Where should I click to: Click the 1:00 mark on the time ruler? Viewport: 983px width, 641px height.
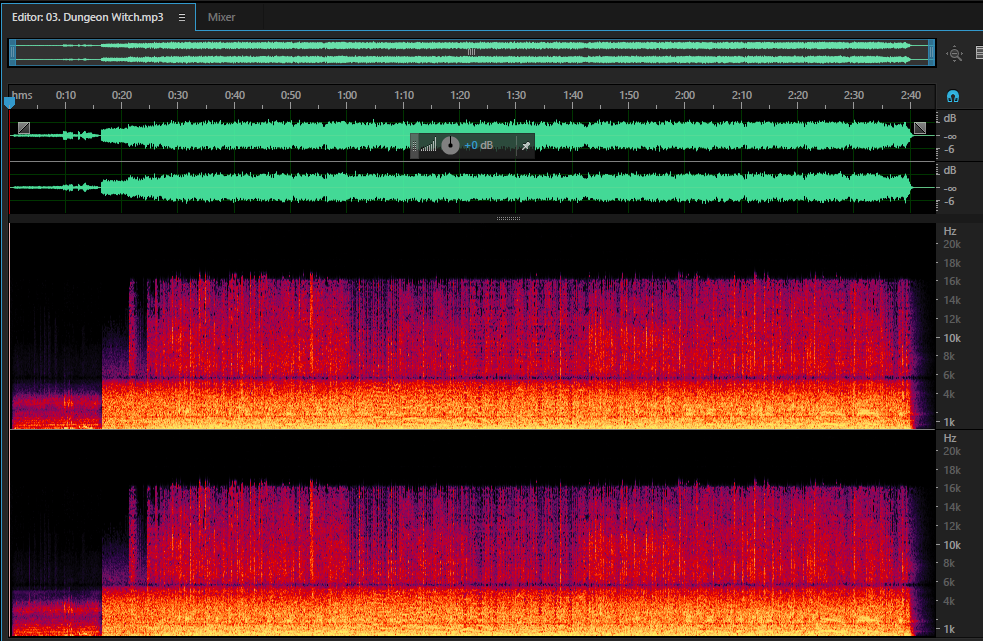click(347, 95)
